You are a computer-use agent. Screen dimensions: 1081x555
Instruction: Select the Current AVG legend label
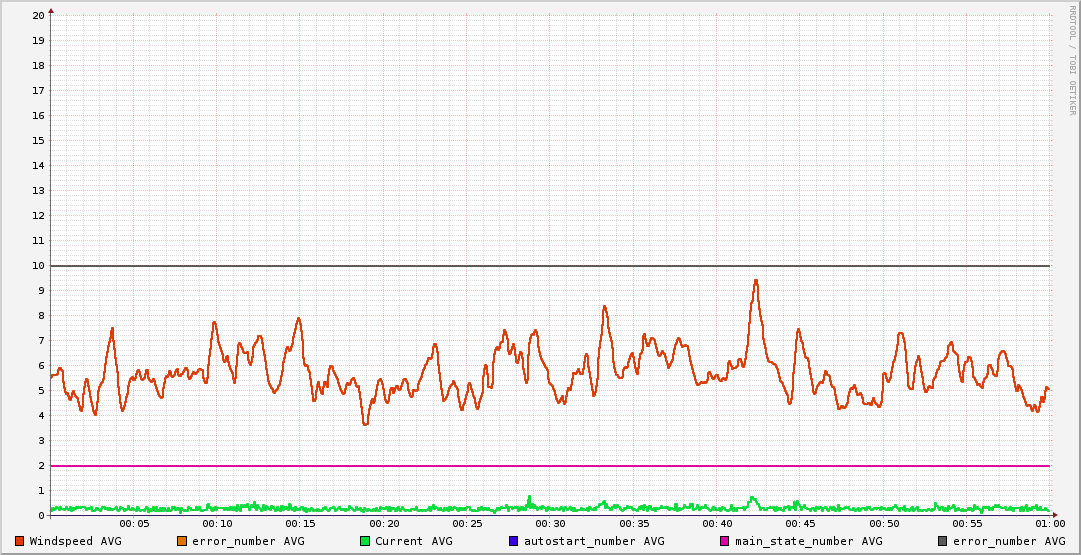pos(413,541)
